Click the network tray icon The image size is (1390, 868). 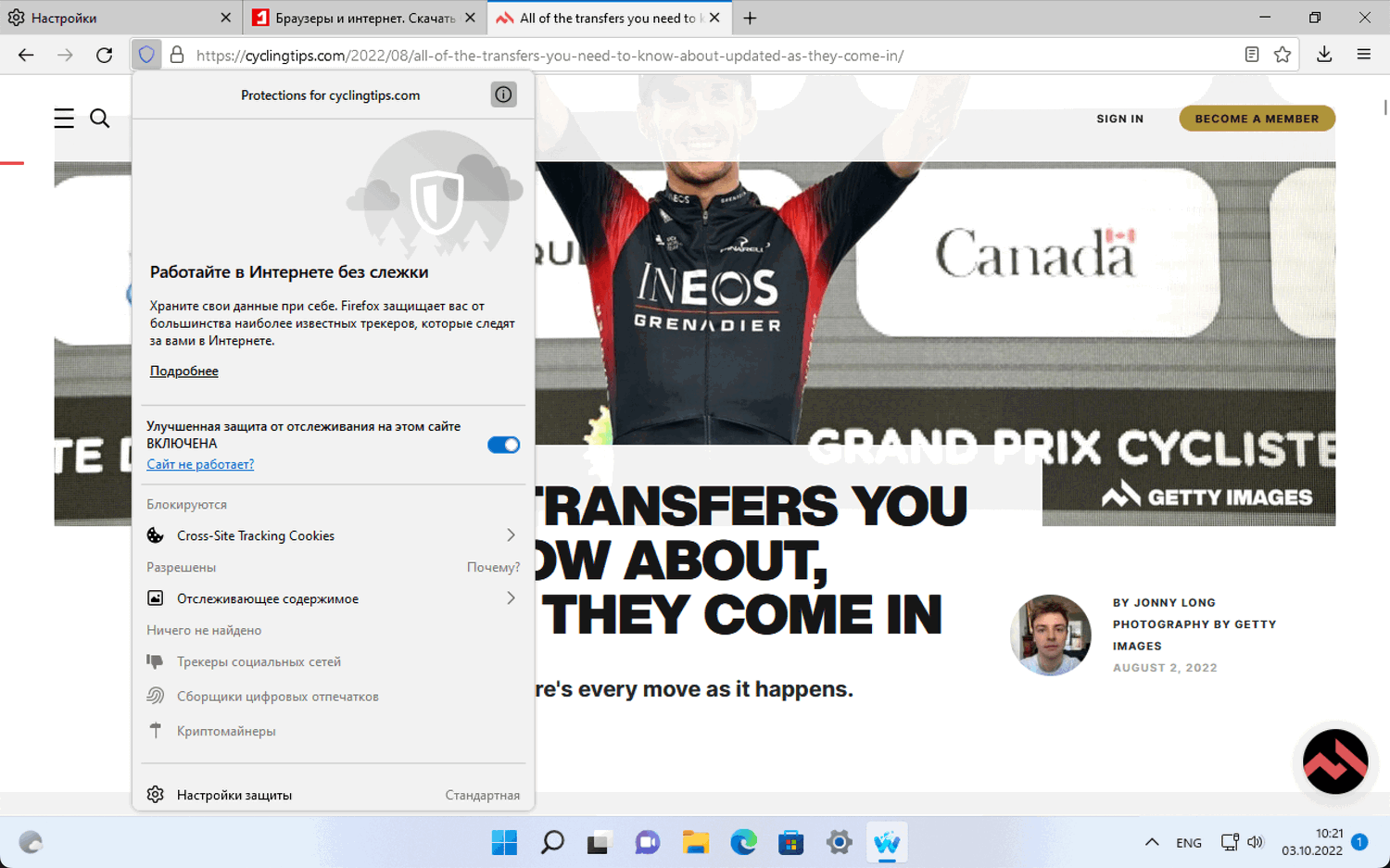pyautogui.click(x=1230, y=842)
